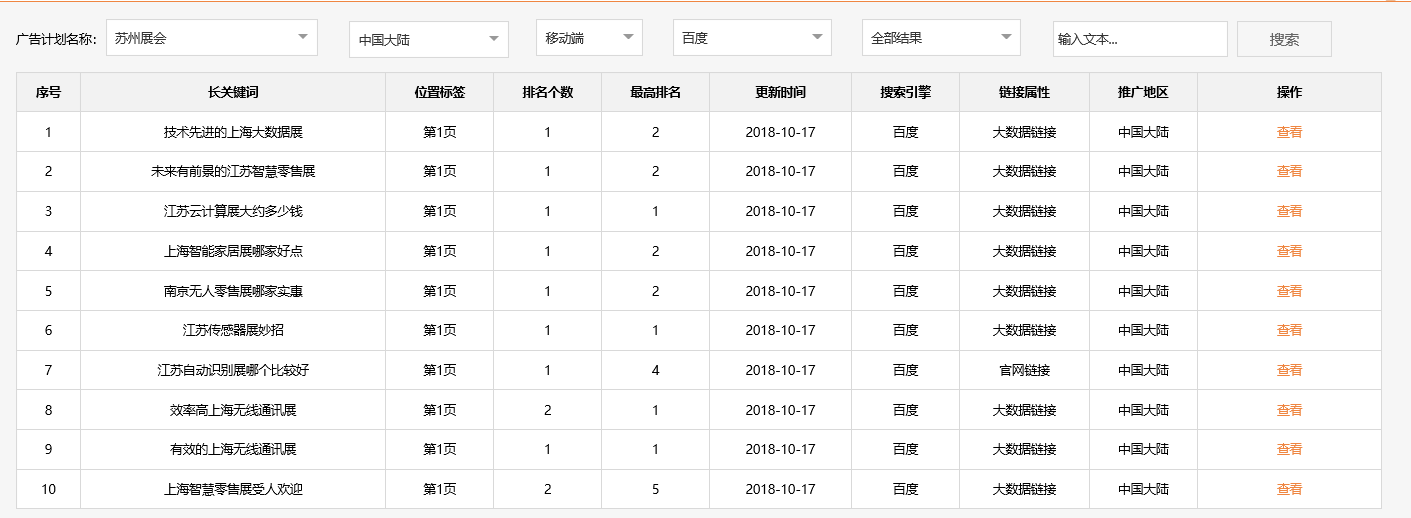This screenshot has height=518, width=1411.
Task: Select keyword 江苏传感器展妙招
Action: pos(233,330)
